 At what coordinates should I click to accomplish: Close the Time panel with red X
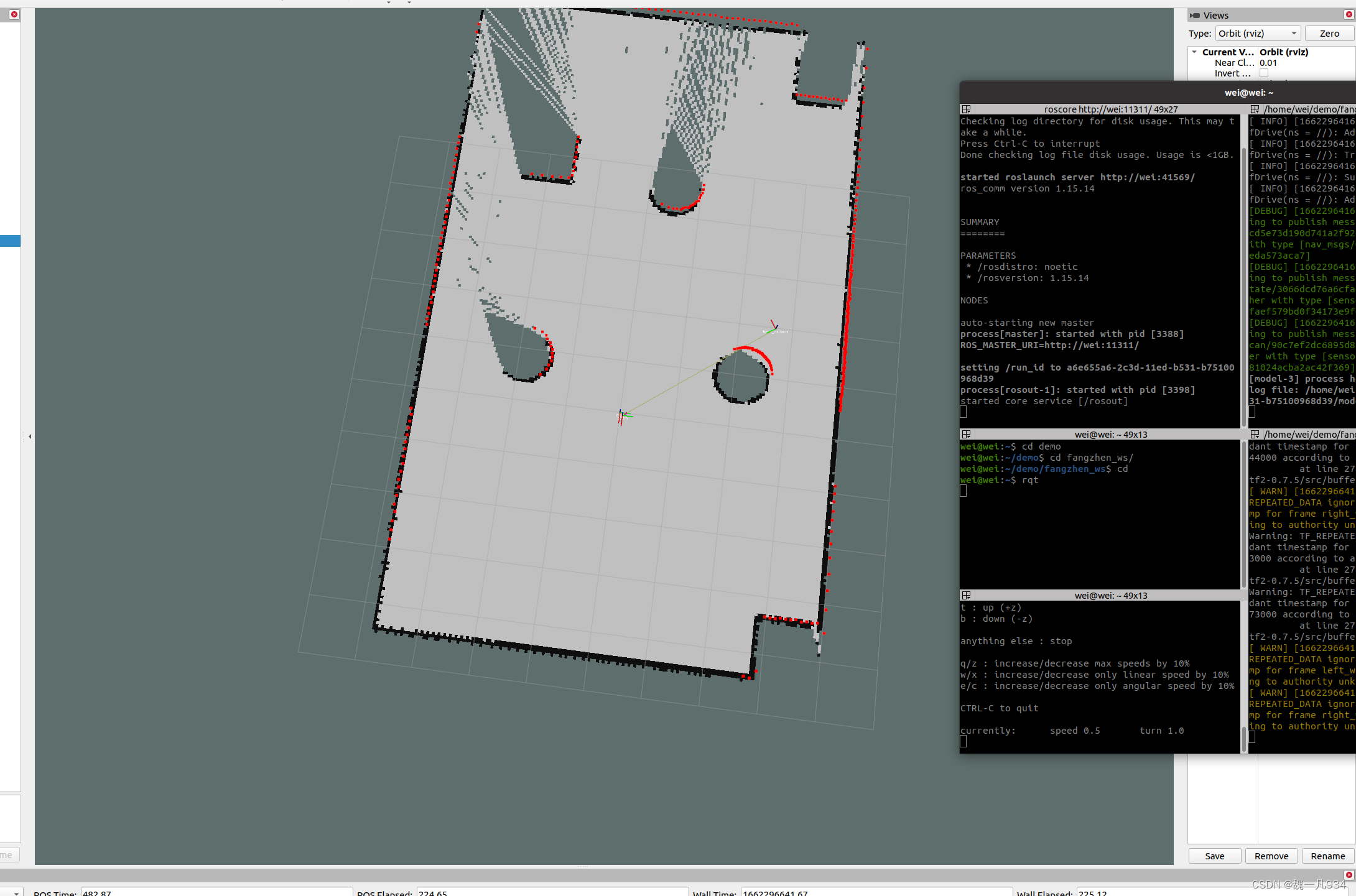click(1349, 875)
